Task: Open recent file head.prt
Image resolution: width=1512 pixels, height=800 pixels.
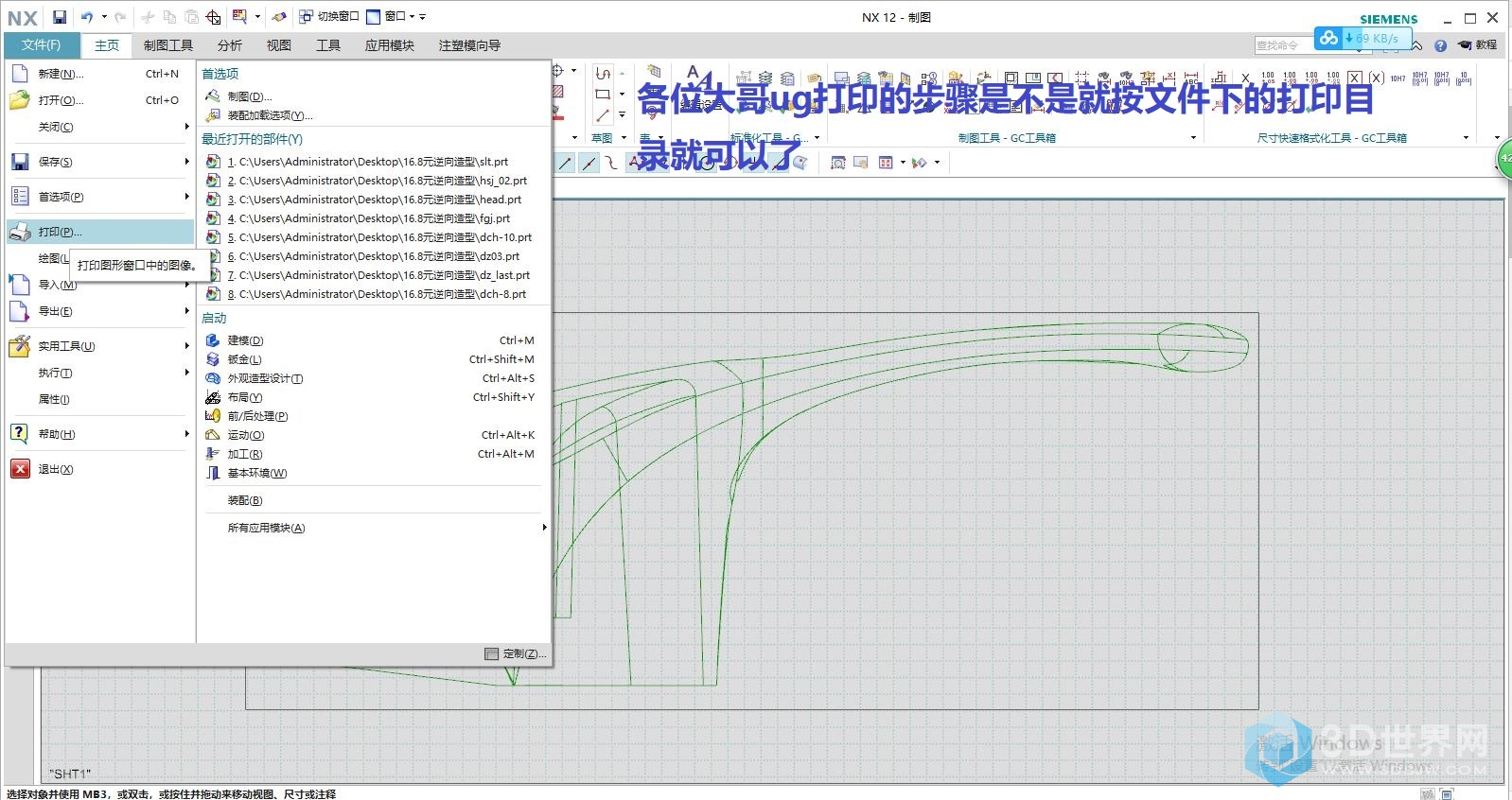Action: tap(373, 200)
